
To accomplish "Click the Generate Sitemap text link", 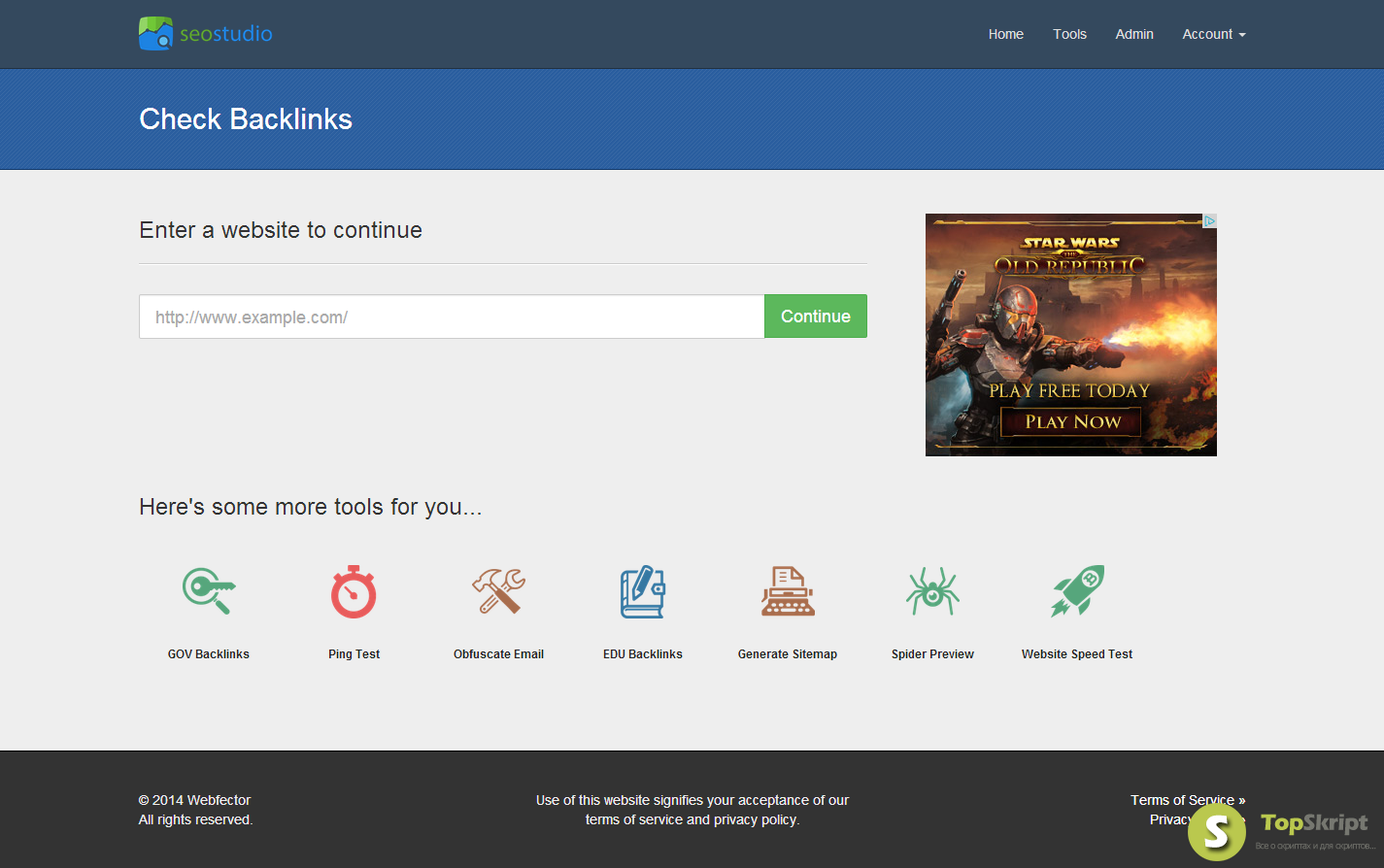I will [788, 654].
